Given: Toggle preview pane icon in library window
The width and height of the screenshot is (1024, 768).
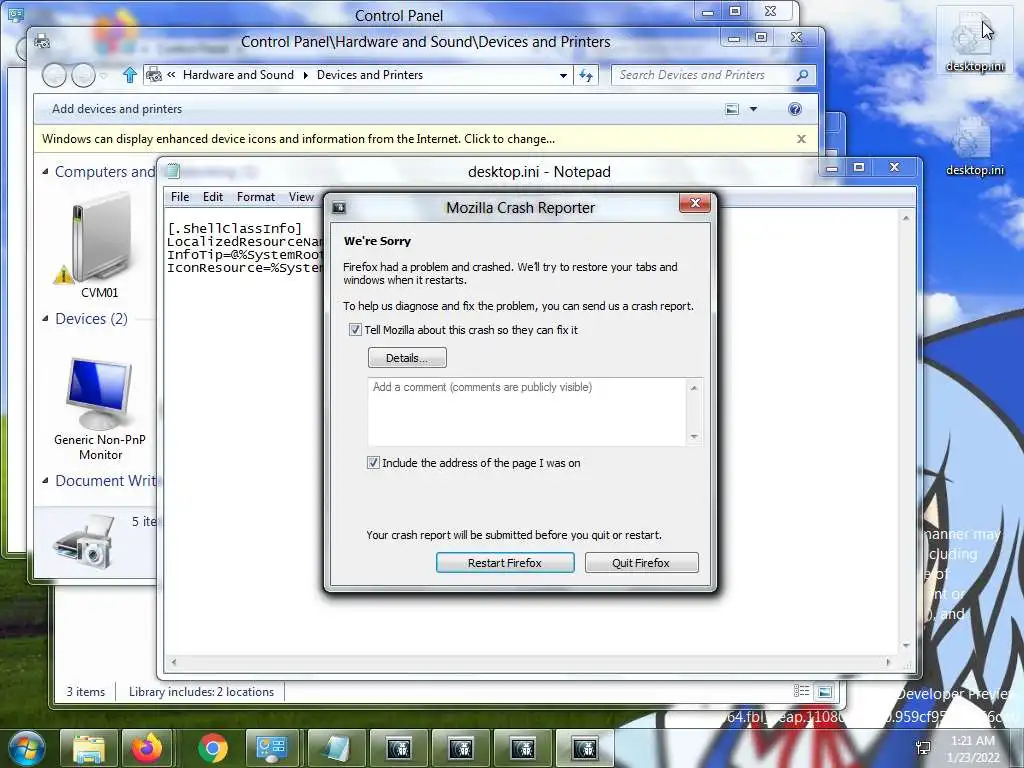Looking at the screenshot, I should tap(825, 691).
